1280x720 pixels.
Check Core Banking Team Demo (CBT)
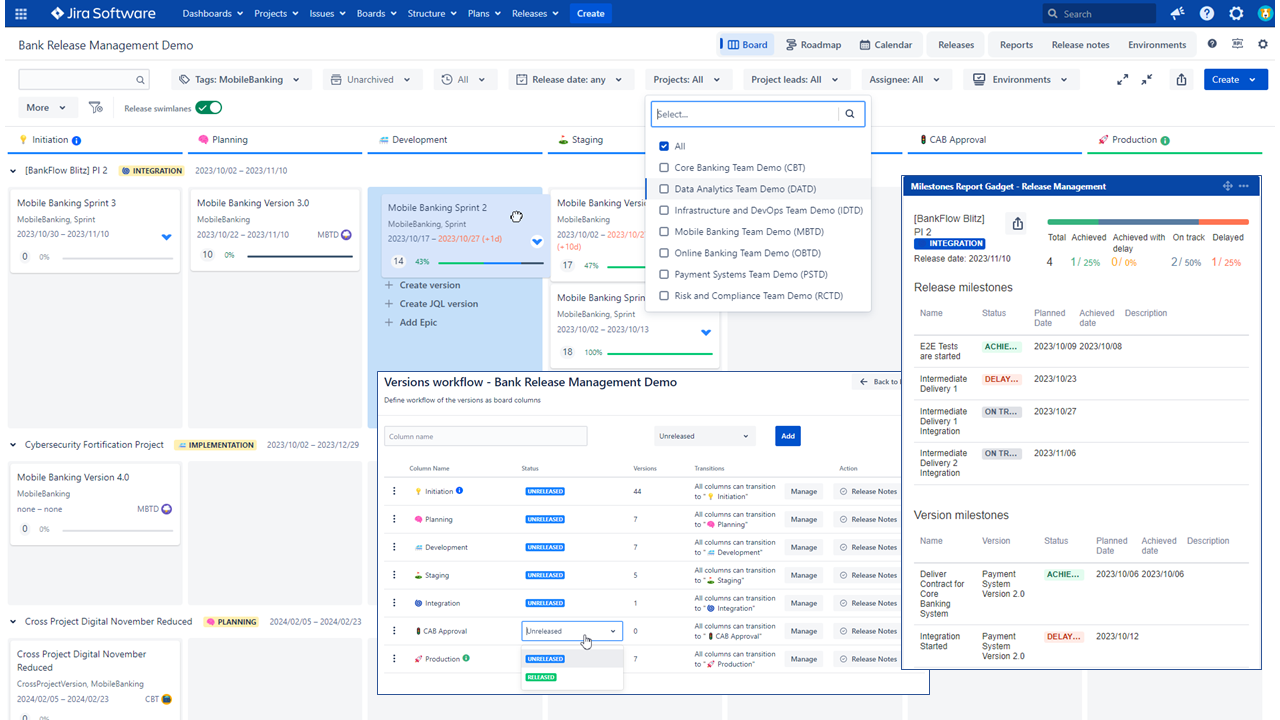[664, 168]
